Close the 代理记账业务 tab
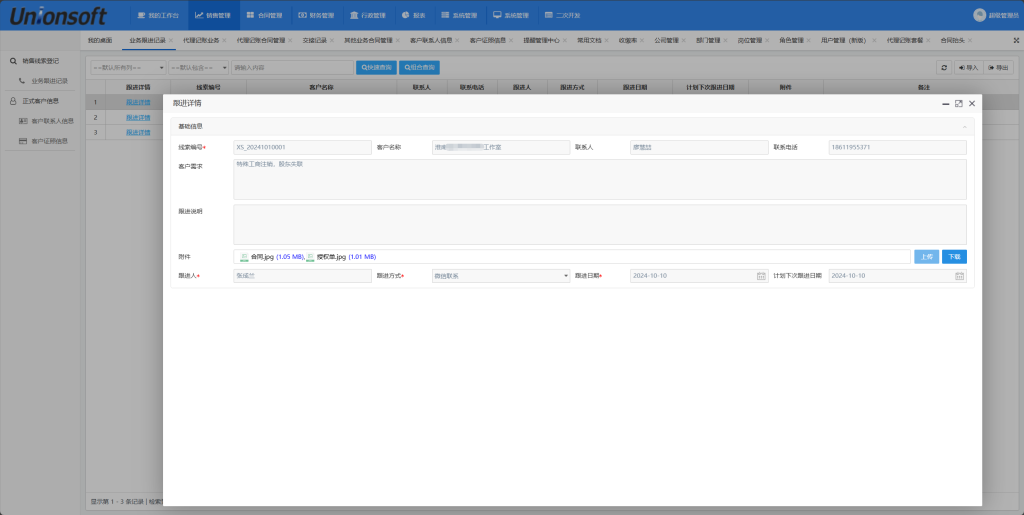1024x515 pixels. click(224, 40)
